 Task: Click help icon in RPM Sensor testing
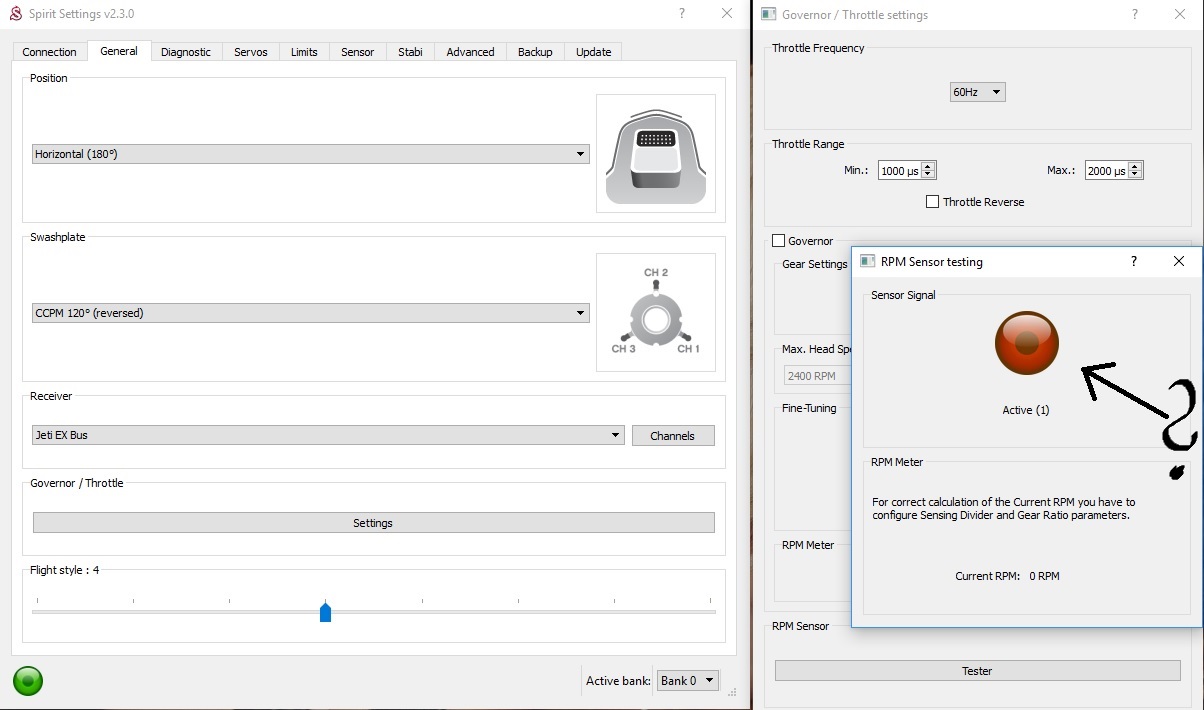1133,262
